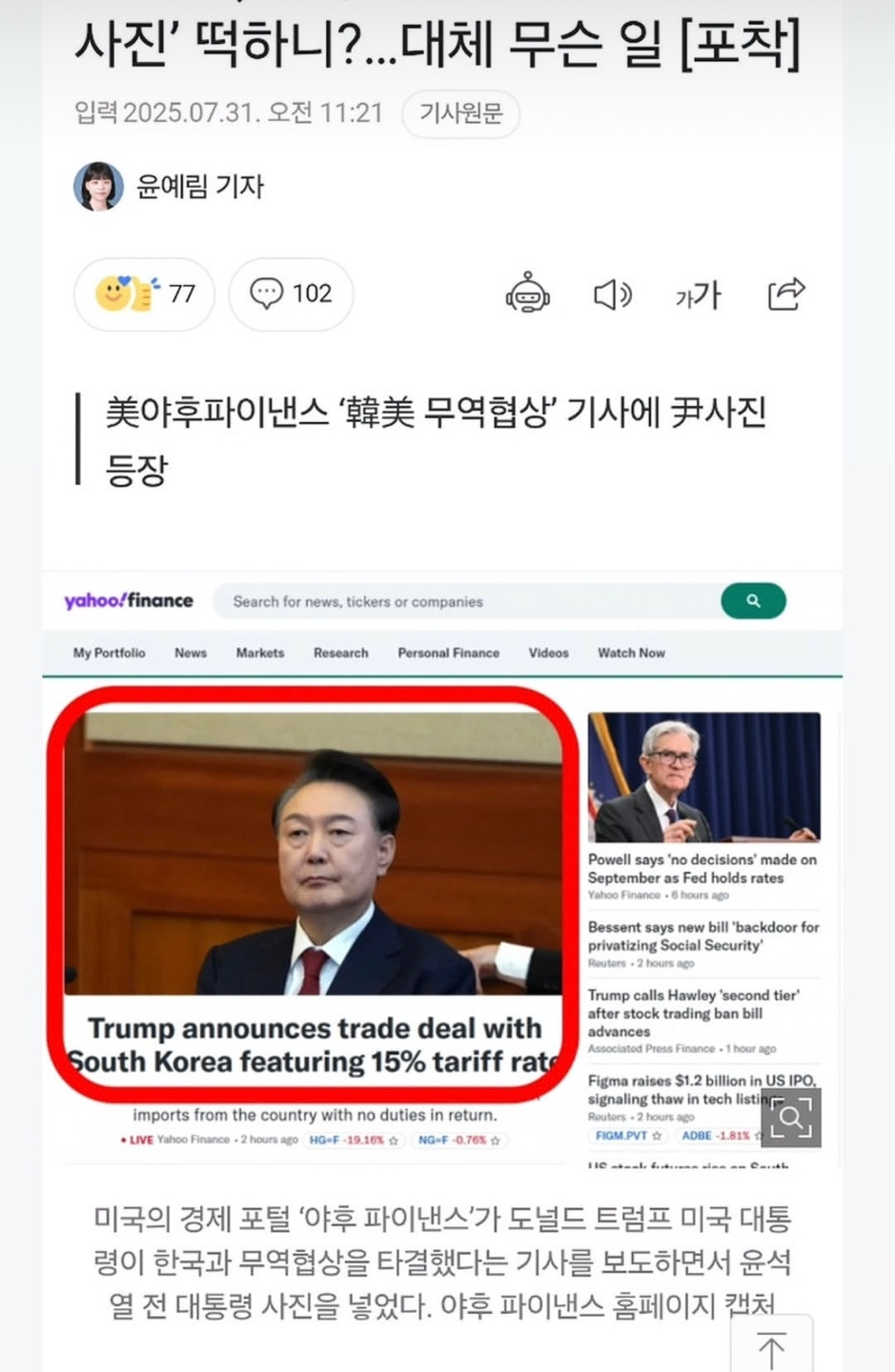Select the Markets tab
The height and width of the screenshot is (1372, 895).
point(260,653)
